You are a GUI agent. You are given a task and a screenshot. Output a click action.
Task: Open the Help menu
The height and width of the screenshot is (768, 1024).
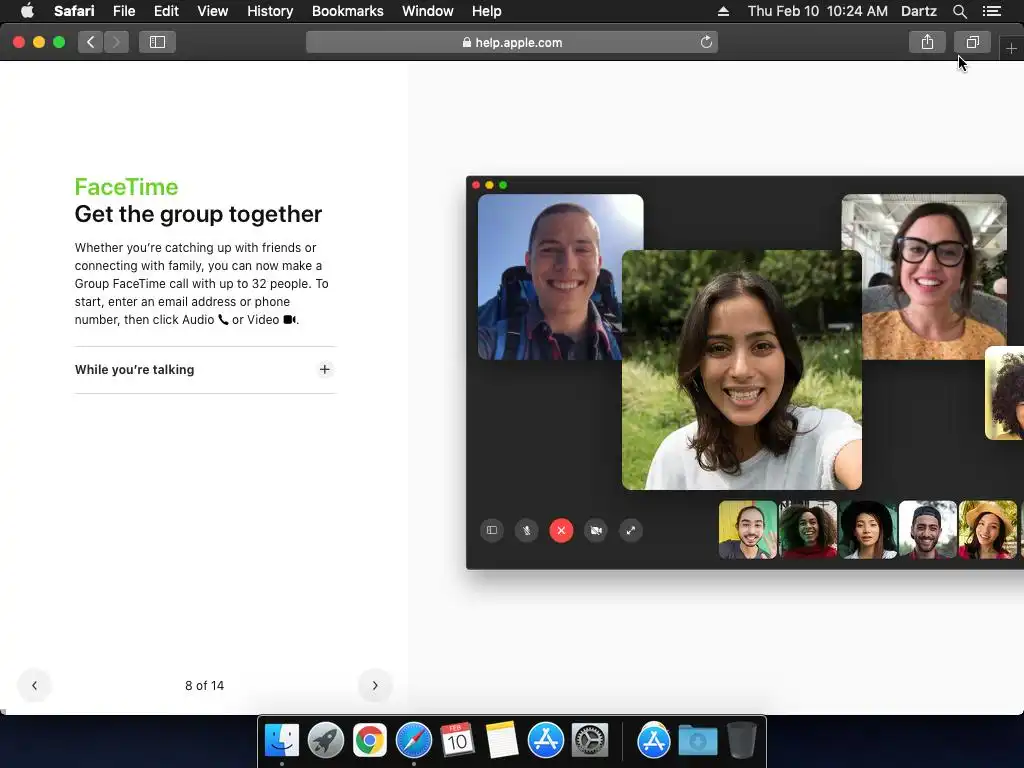tap(487, 11)
